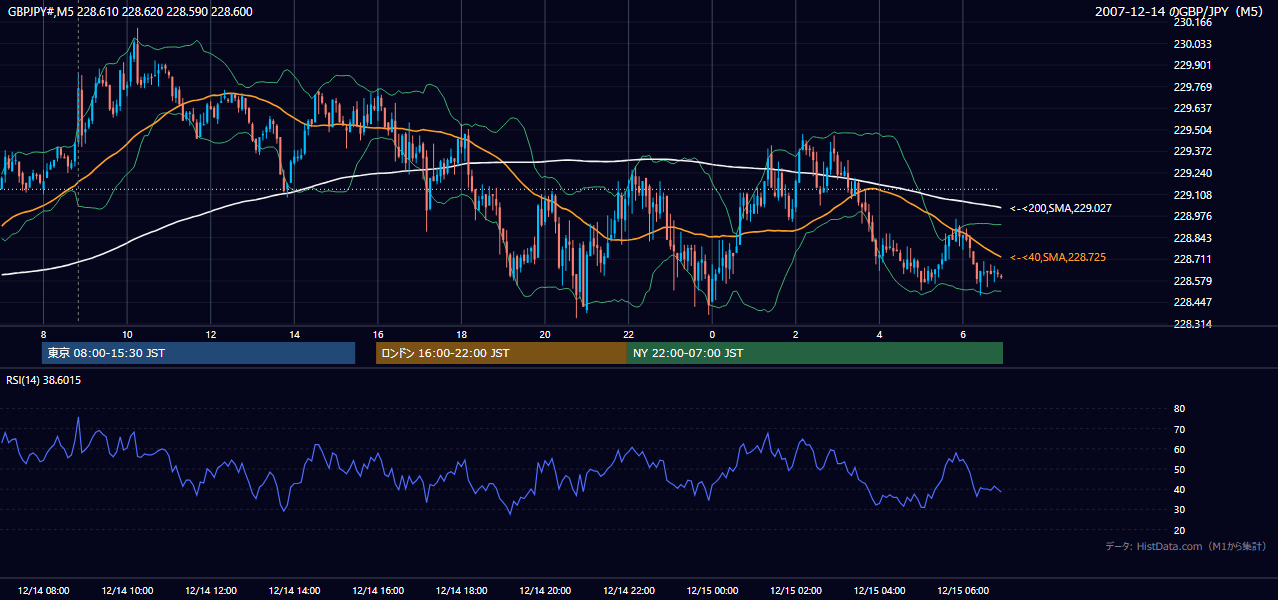1278x600 pixels.
Task: Select the 2007-12-14 GBP/JPY (M5) chart title
Action: point(1181,11)
